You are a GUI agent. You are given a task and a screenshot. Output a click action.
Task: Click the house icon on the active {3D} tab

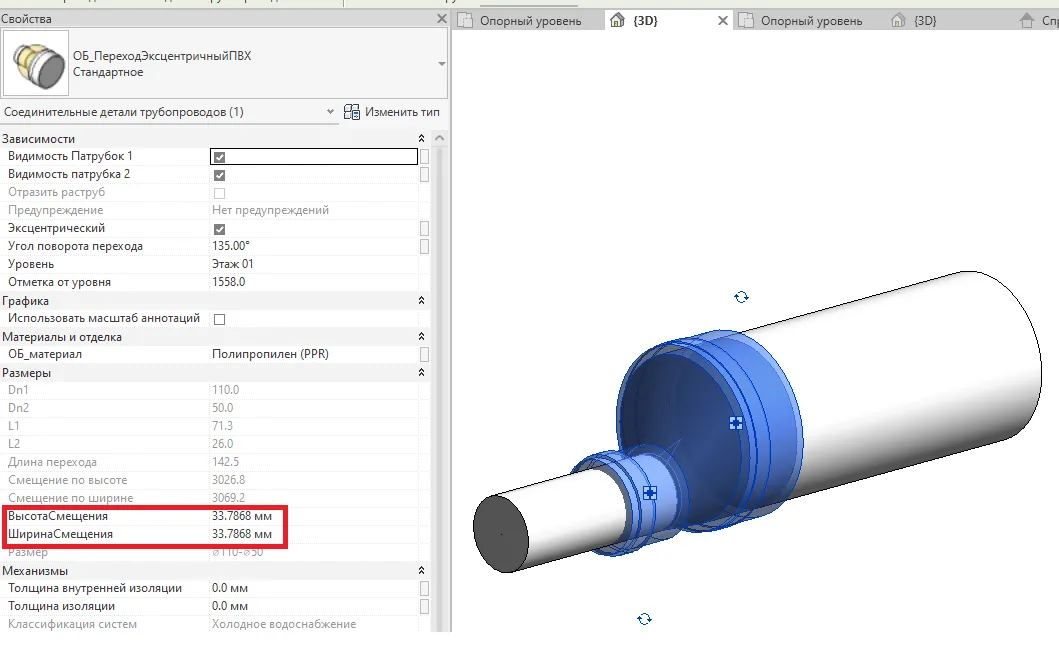click(617, 20)
